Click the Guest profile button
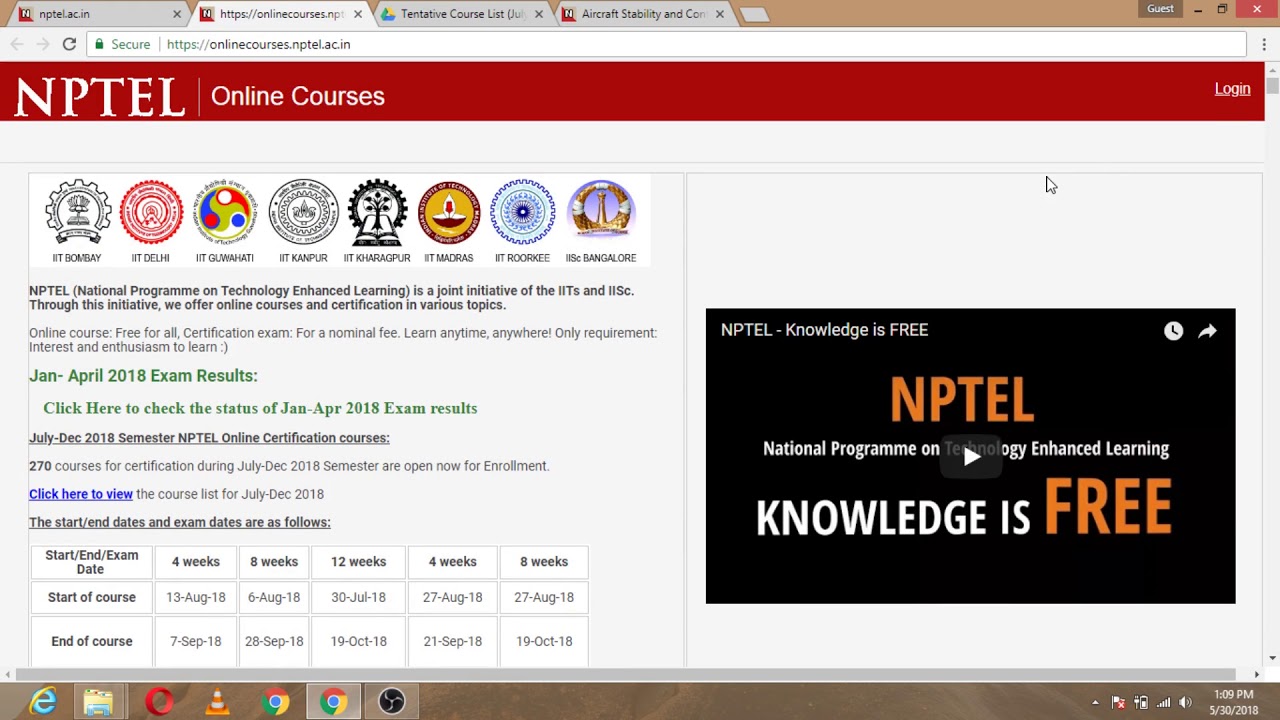The image size is (1280, 720). click(x=1160, y=9)
